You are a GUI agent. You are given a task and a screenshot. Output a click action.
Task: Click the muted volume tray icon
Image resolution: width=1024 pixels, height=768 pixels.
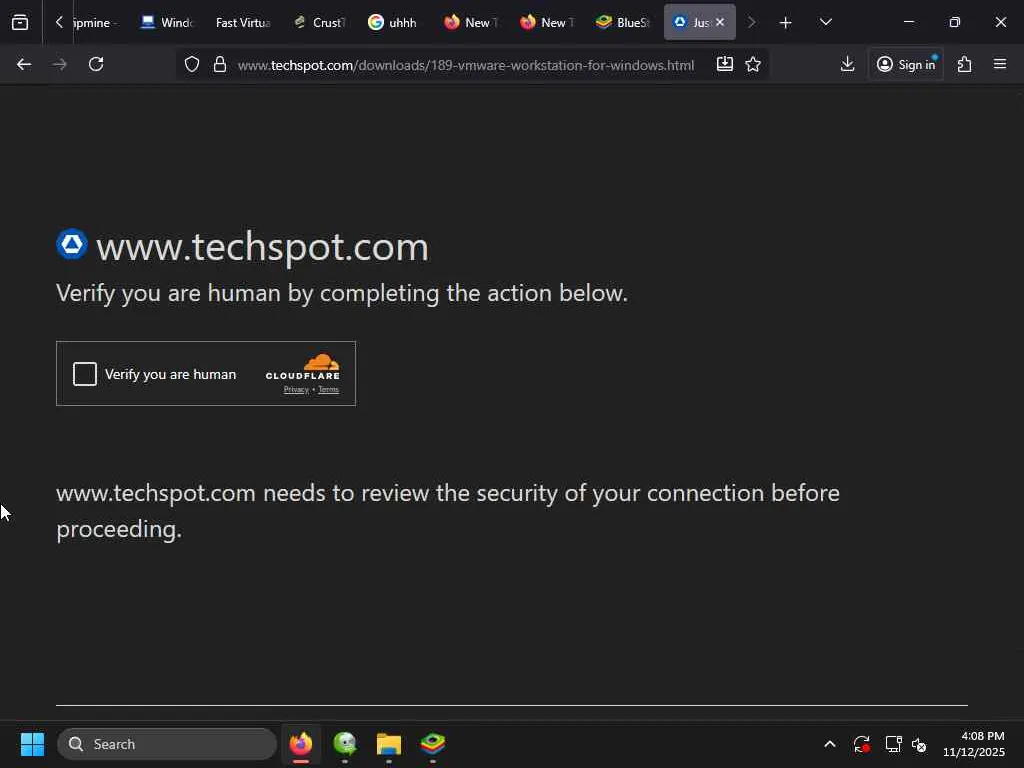[x=919, y=744]
